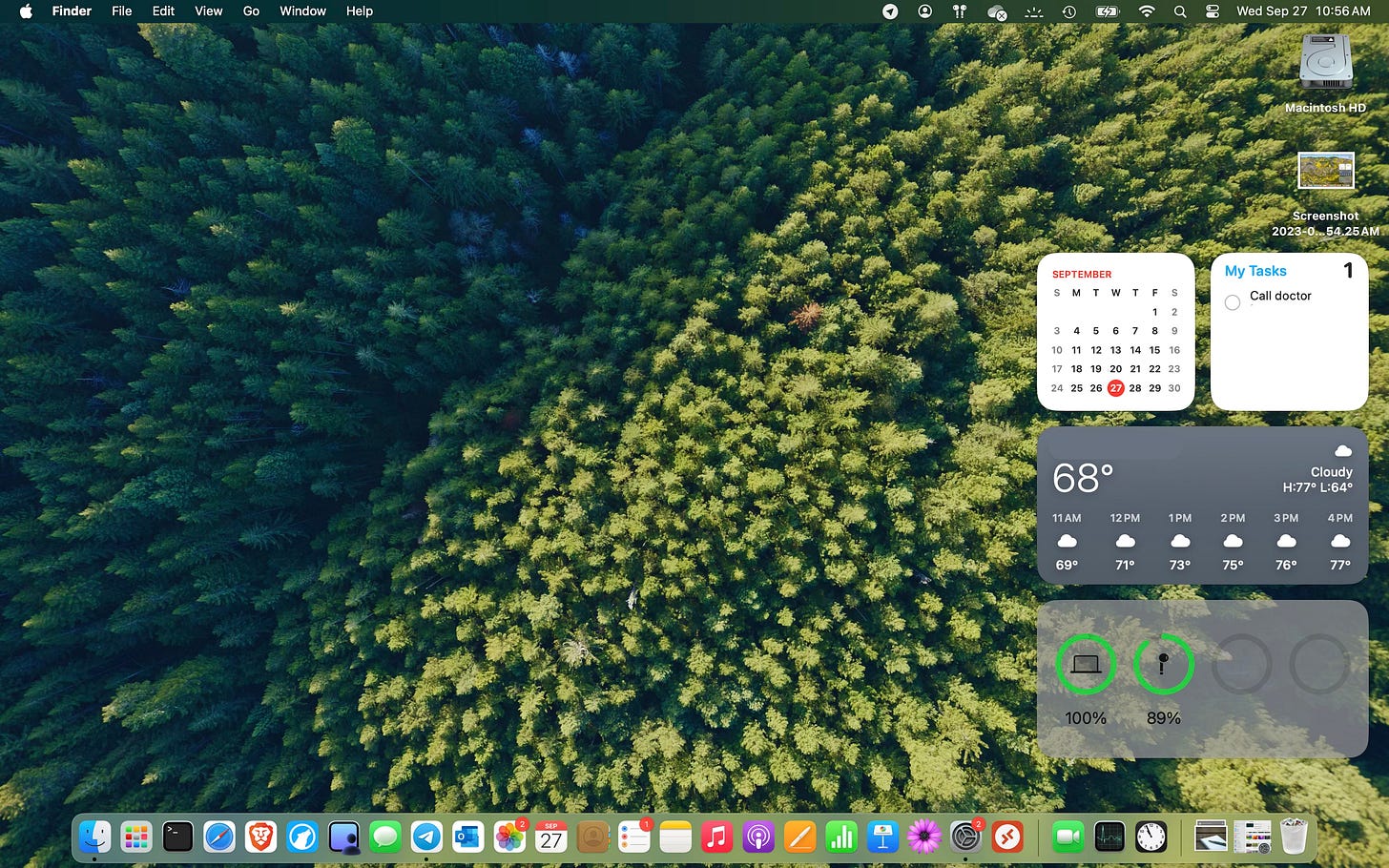This screenshot has width=1389, height=868.
Task: Open System Settings from the Dock
Action: 966,837
